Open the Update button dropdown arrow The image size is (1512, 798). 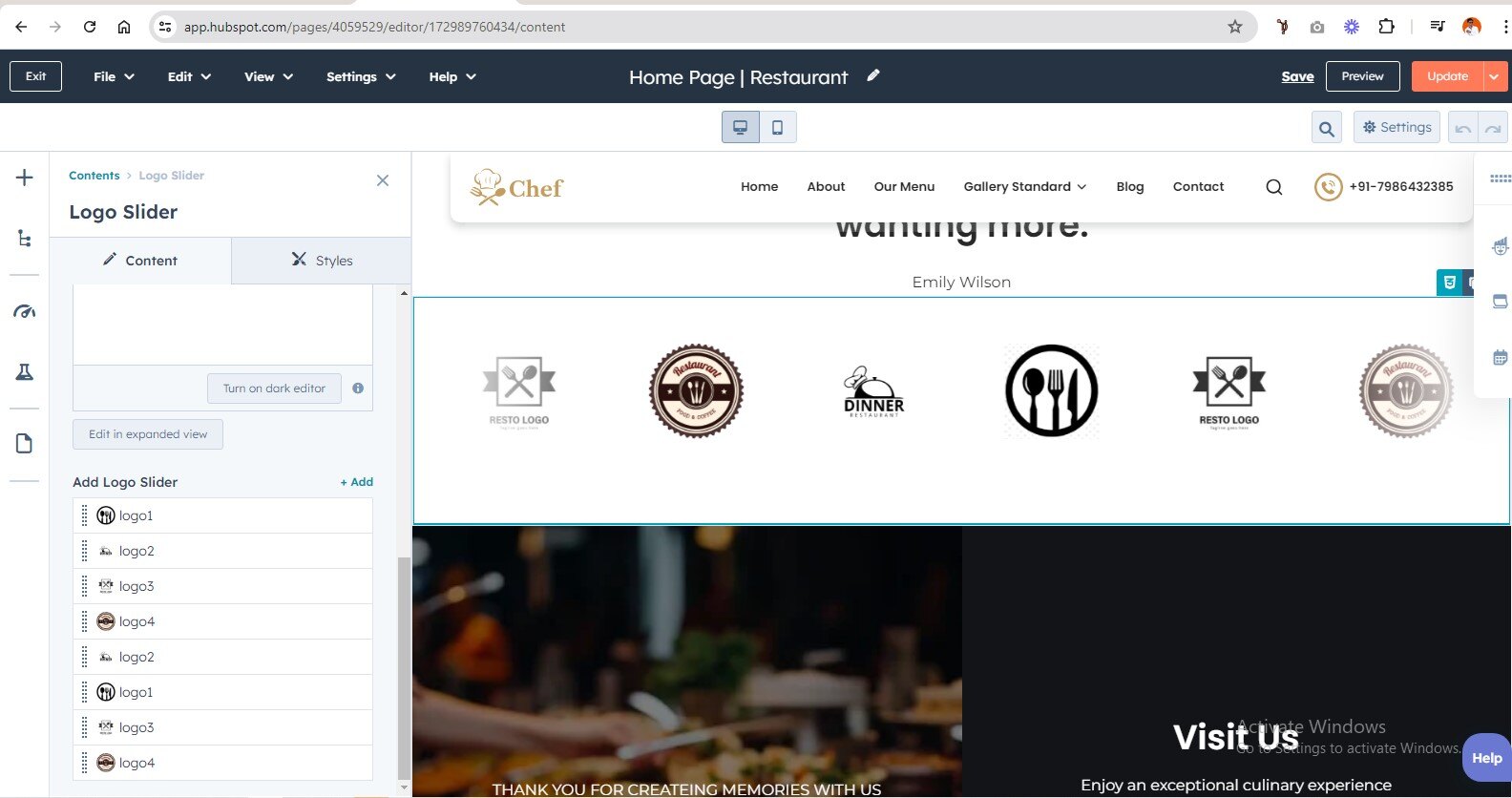tap(1495, 76)
